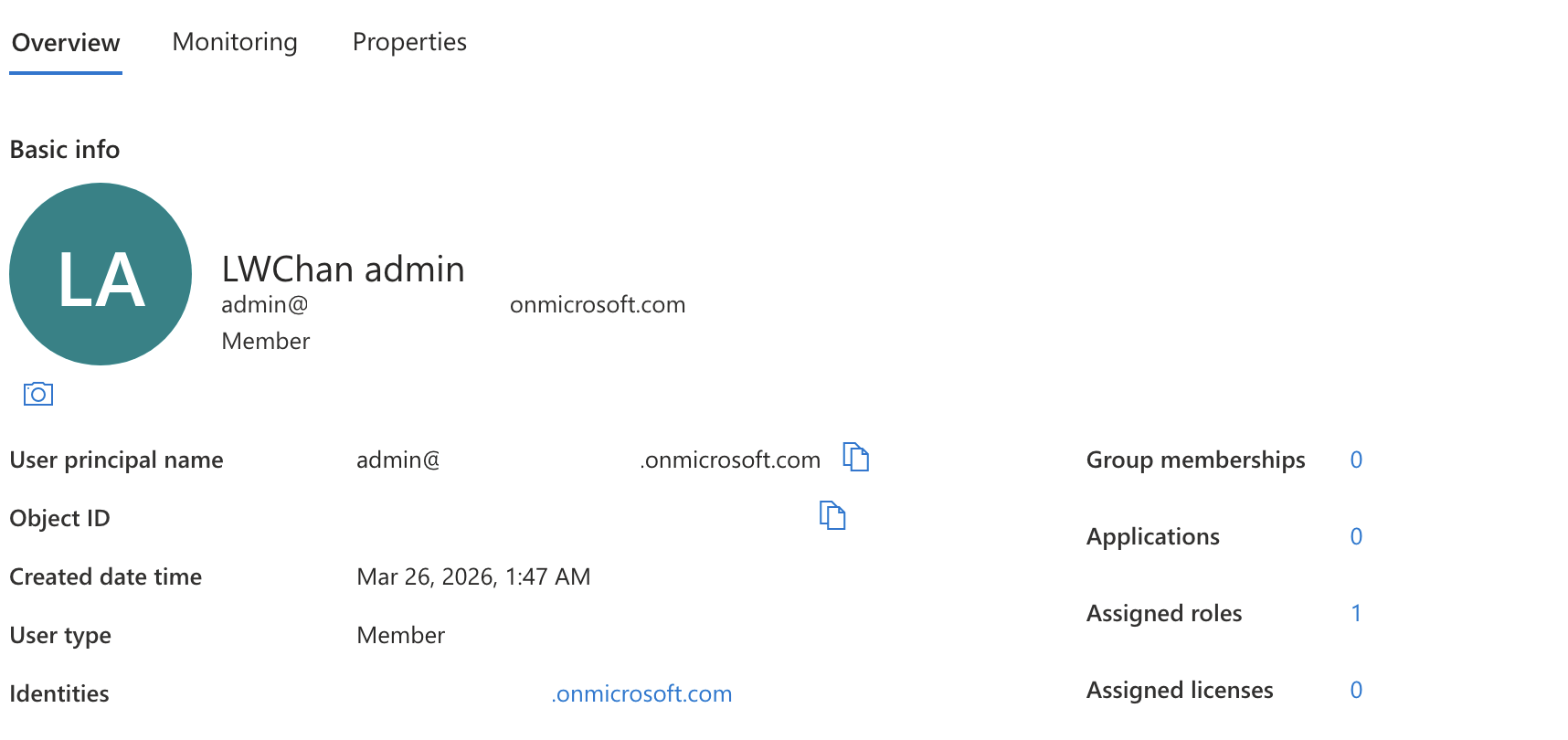
Task: Click the Group memberships label
Action: click(x=1195, y=460)
